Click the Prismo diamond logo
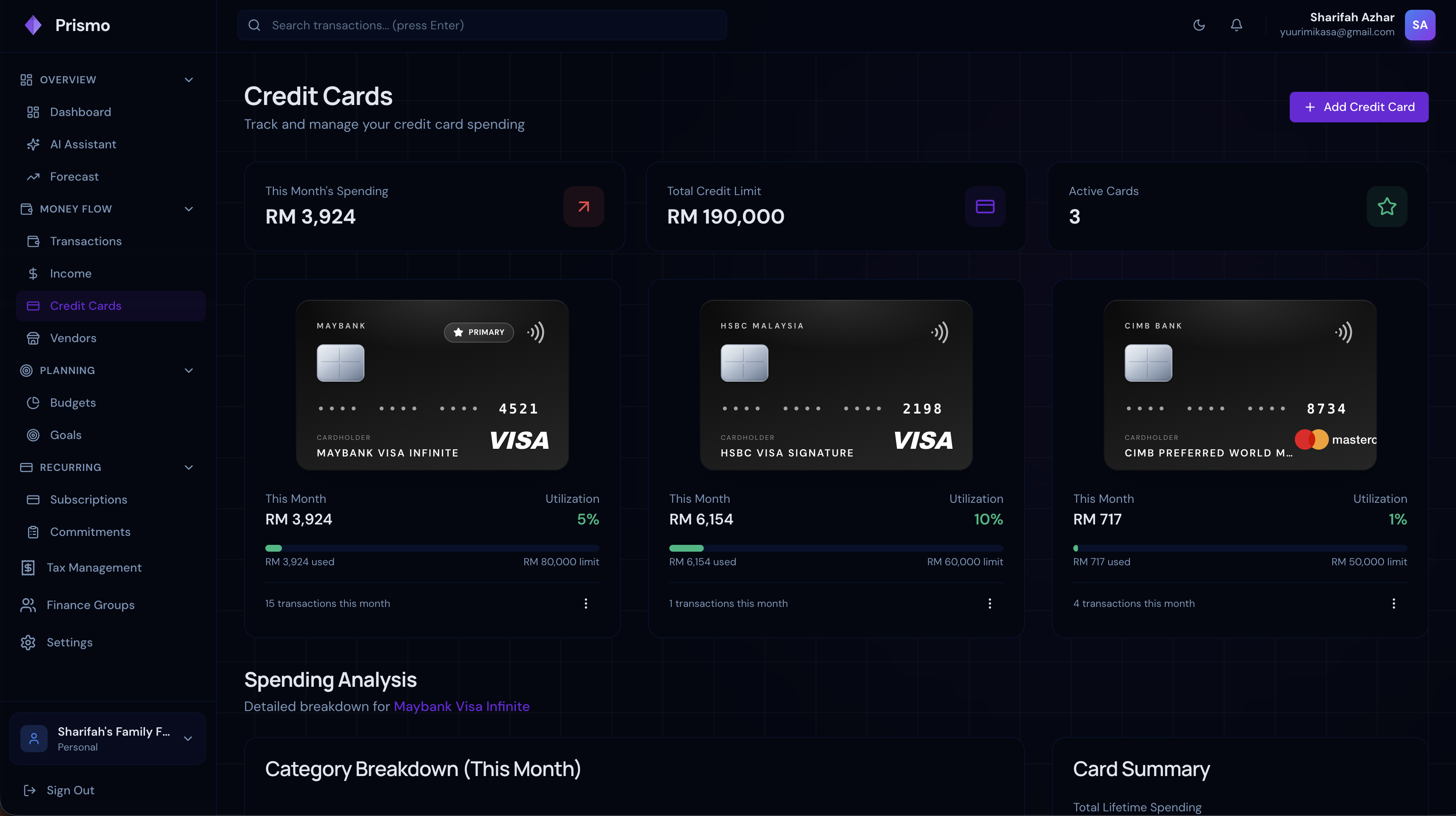The height and width of the screenshot is (816, 1456). pos(33,25)
